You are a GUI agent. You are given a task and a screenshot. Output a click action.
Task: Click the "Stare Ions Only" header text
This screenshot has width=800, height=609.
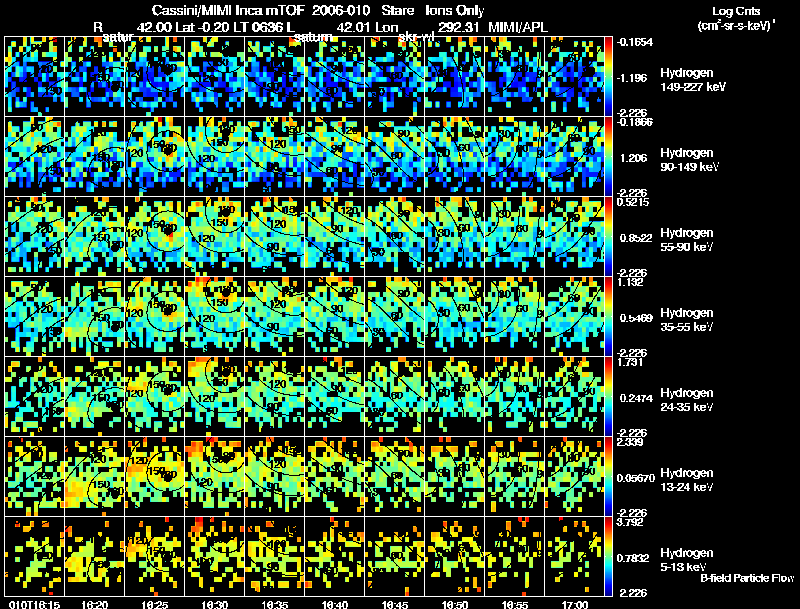tap(433, 11)
